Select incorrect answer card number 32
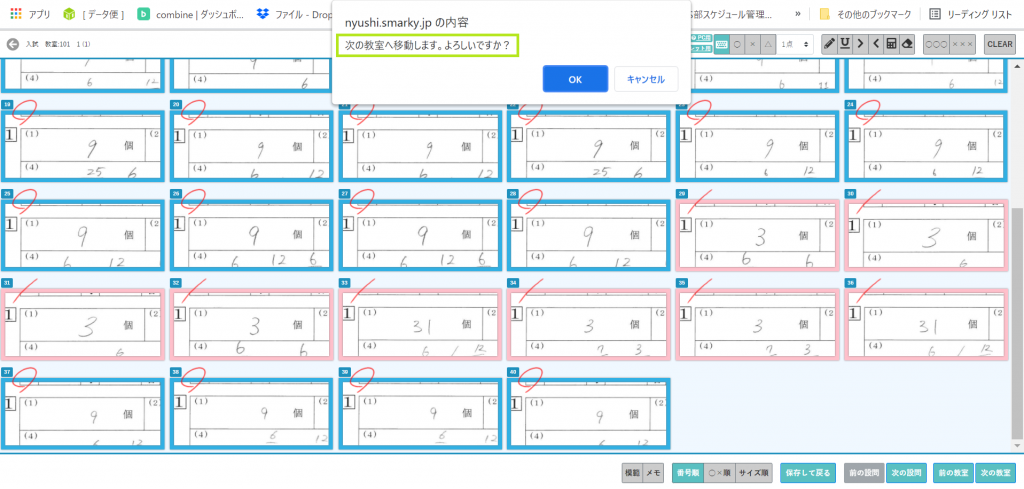 pyautogui.click(x=251, y=324)
